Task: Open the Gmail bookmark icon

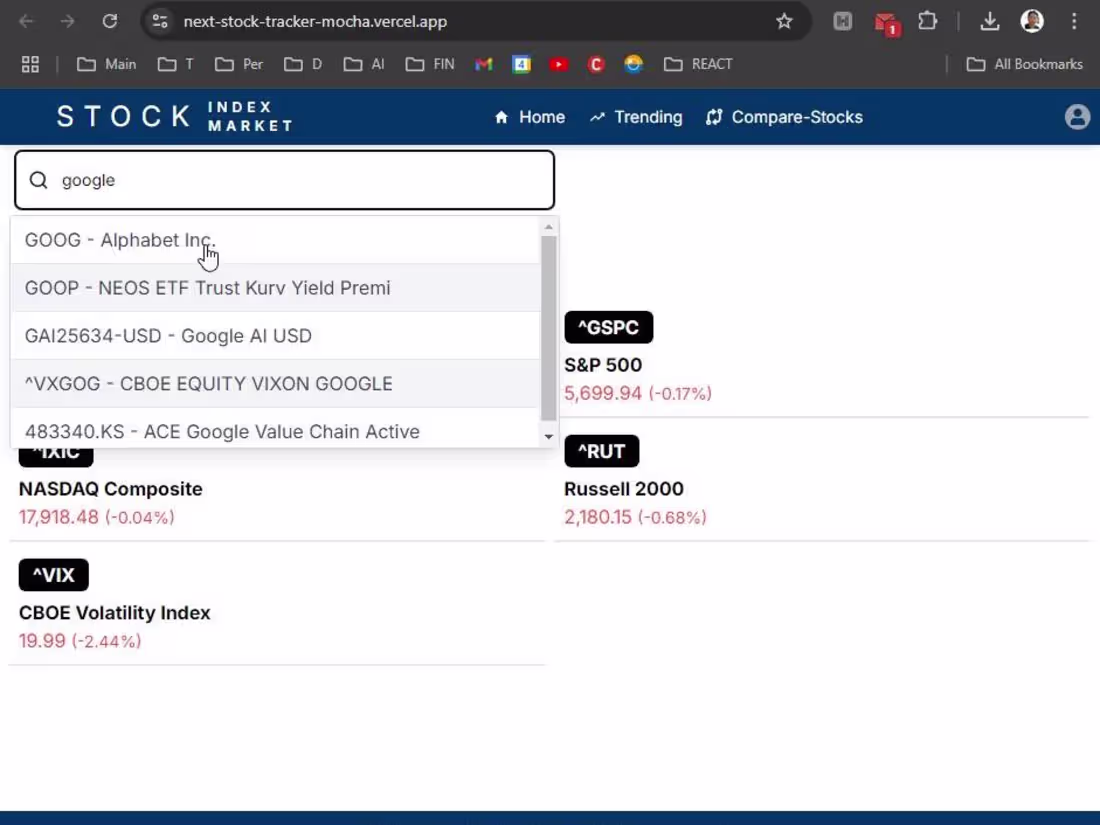Action: [483, 65]
